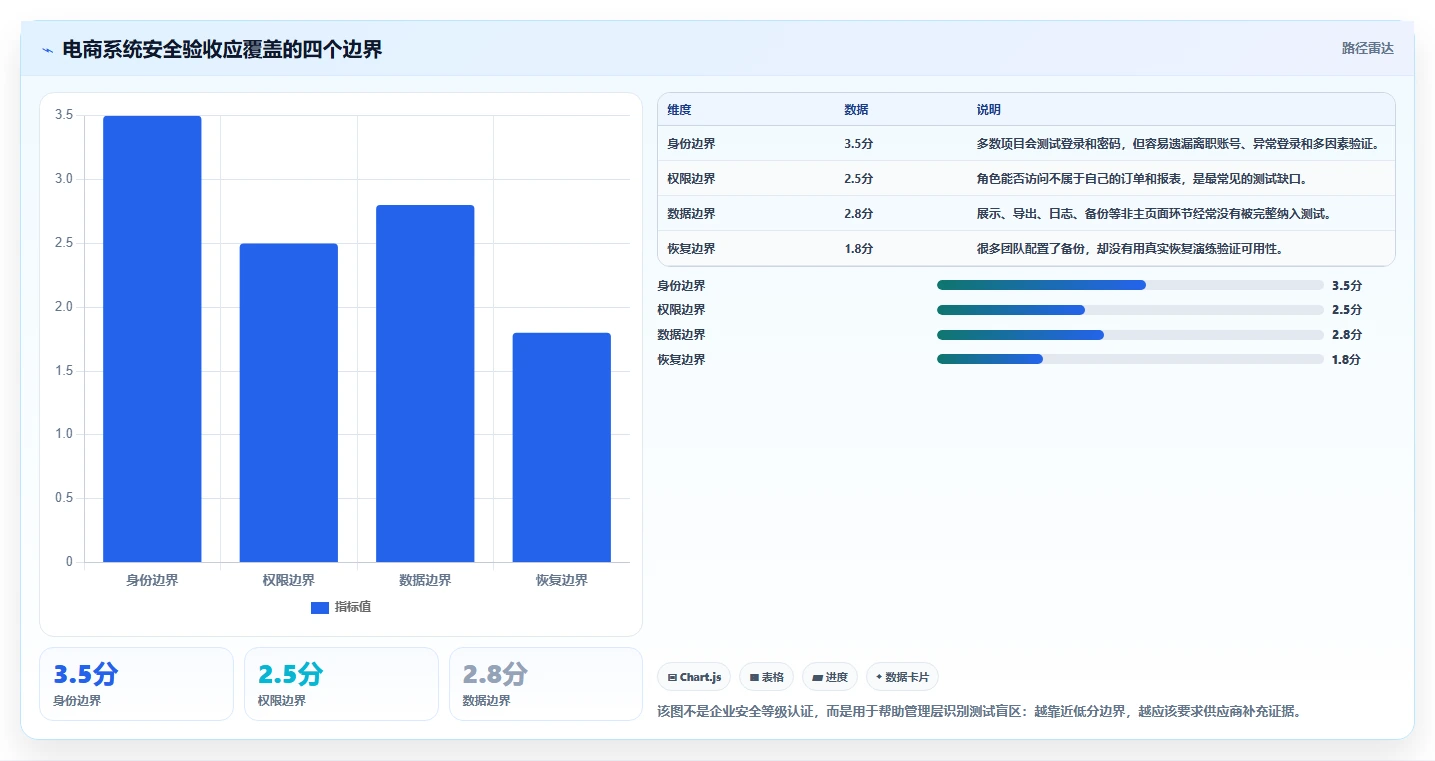
Task: Select the 权限边界 bar in the chart
Action: pos(289,403)
